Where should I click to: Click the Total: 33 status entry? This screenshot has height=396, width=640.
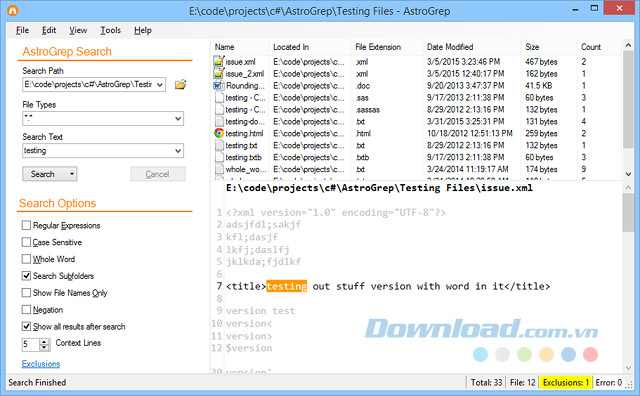pyautogui.click(x=486, y=383)
